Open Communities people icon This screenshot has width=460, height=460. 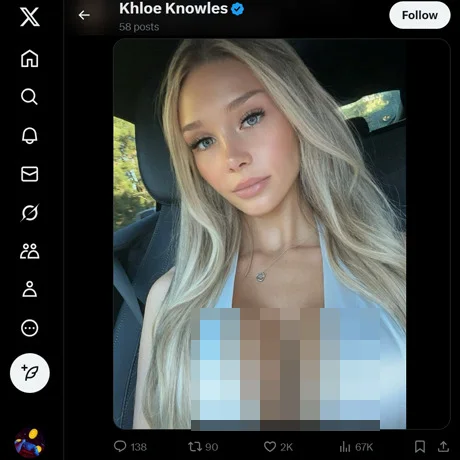point(30,251)
